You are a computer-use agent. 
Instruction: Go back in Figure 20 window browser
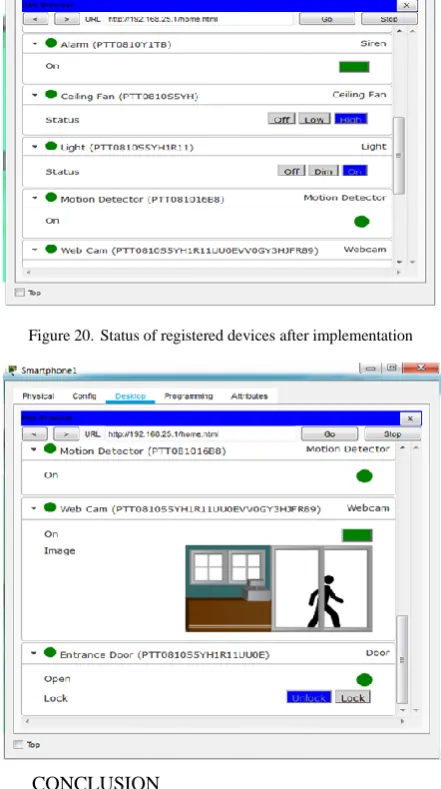36,19
